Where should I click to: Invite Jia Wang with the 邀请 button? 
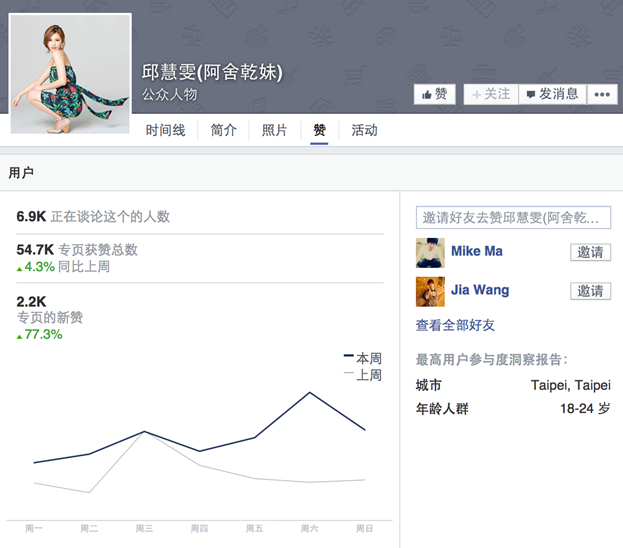click(590, 291)
